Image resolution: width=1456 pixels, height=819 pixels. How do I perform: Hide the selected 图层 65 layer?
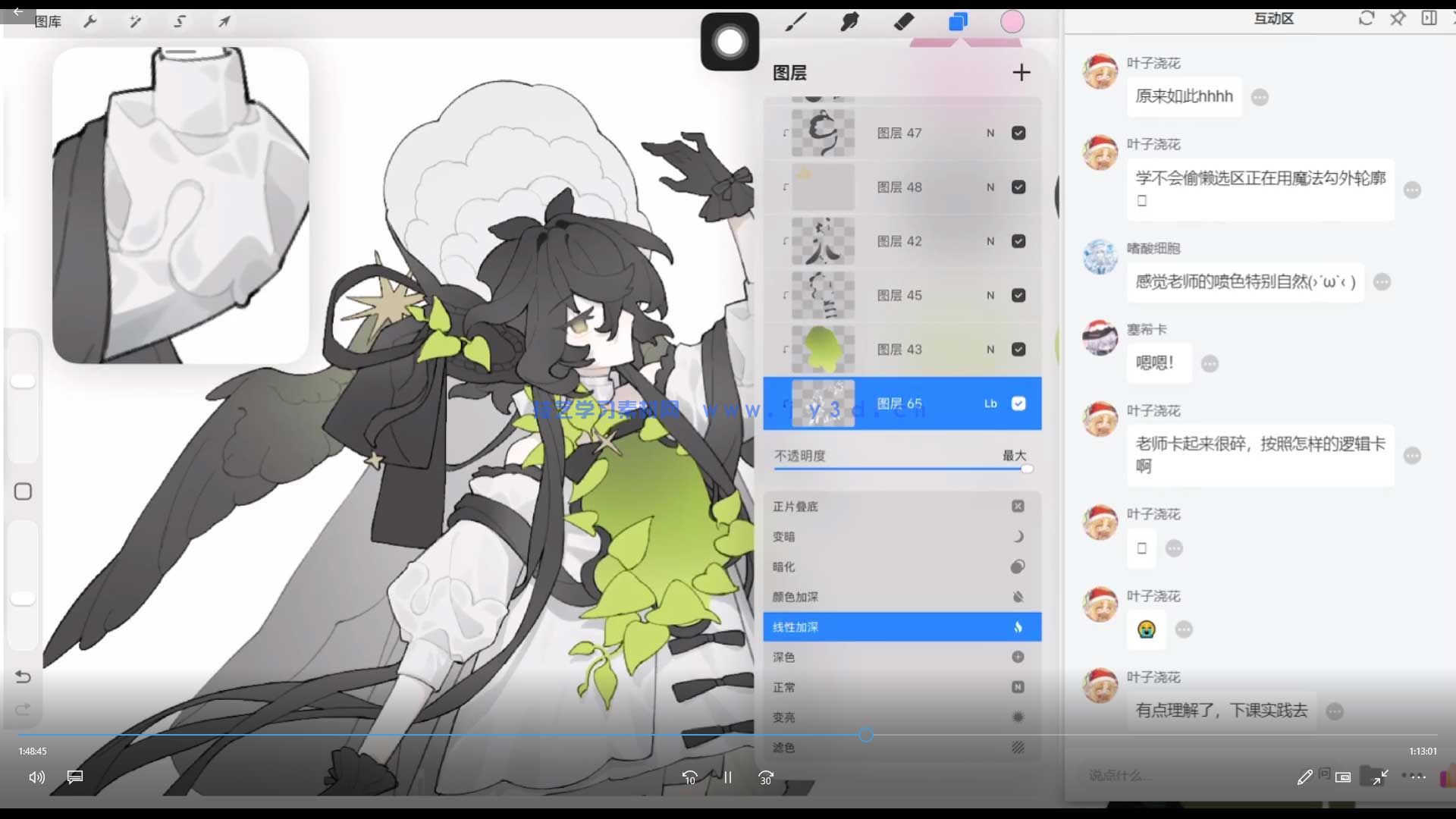click(1018, 403)
